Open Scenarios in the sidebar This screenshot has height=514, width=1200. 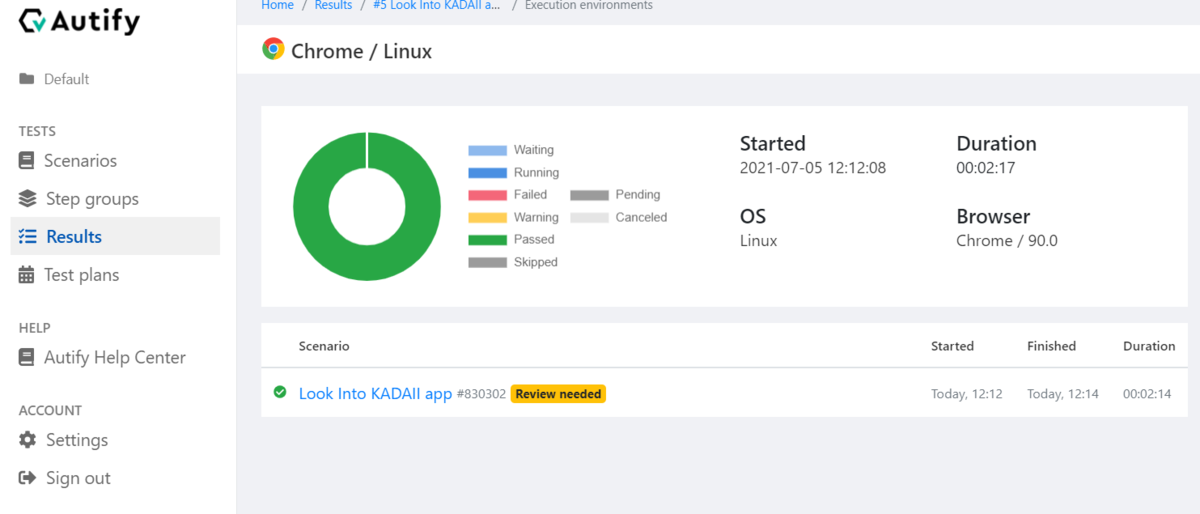(80, 161)
